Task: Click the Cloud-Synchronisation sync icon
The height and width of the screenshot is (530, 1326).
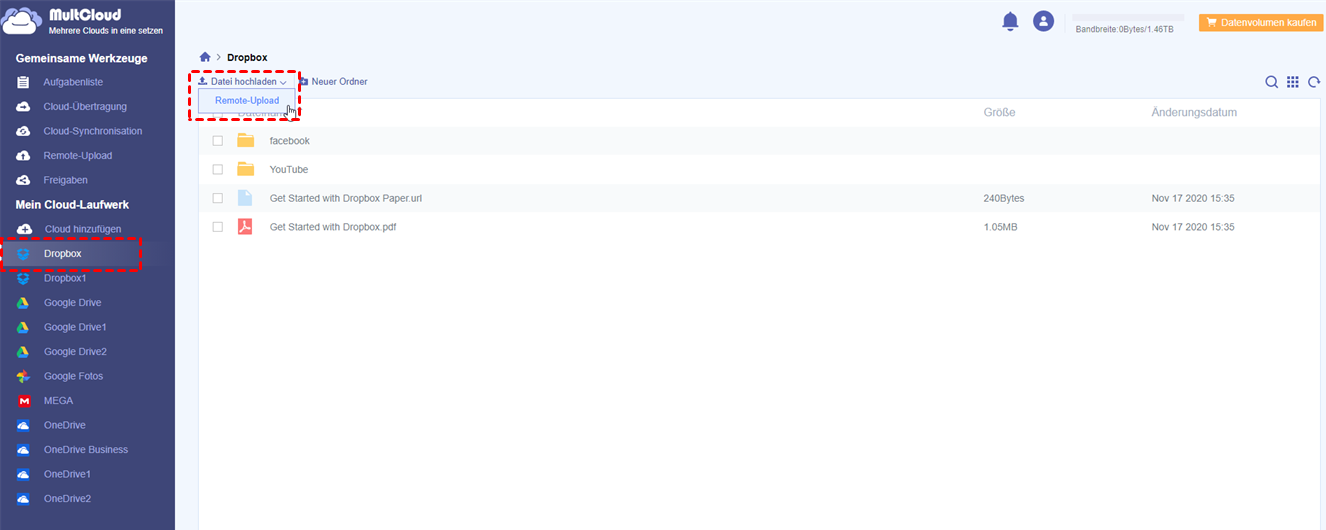Action: click(23, 131)
